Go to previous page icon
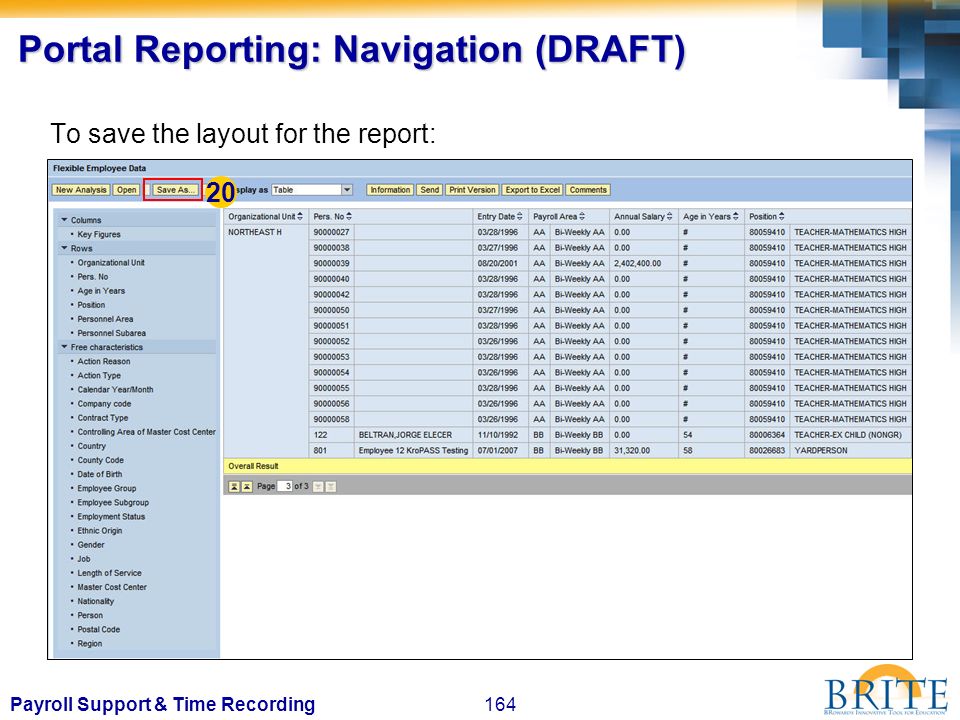Screen dimensions: 960x720 (x=246, y=486)
